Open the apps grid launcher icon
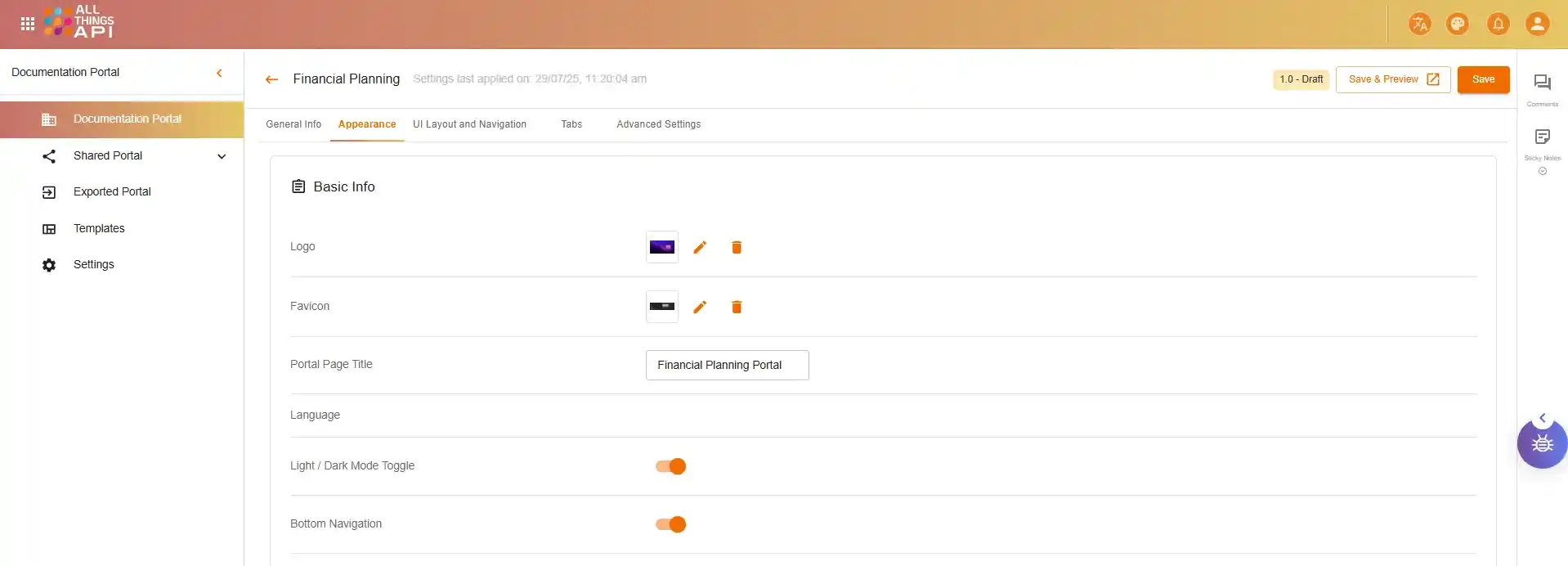Image resolution: width=1568 pixels, height=566 pixels. [27, 24]
